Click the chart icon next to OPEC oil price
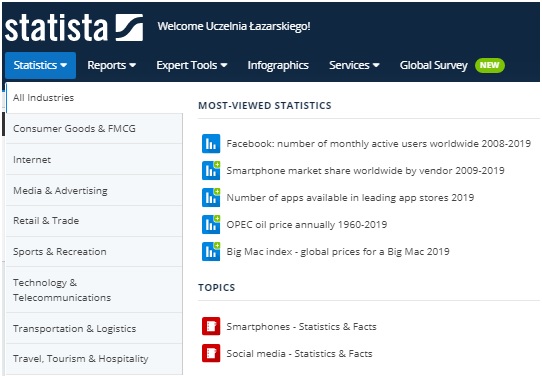 pos(211,224)
